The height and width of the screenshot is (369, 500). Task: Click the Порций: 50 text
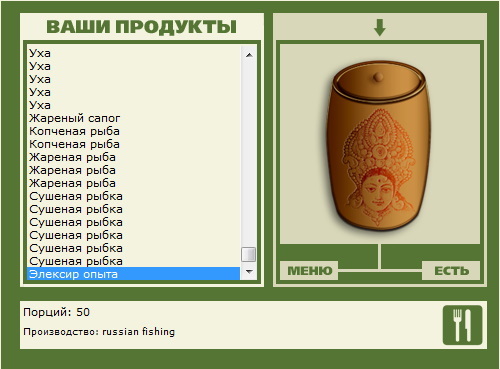coord(56,312)
